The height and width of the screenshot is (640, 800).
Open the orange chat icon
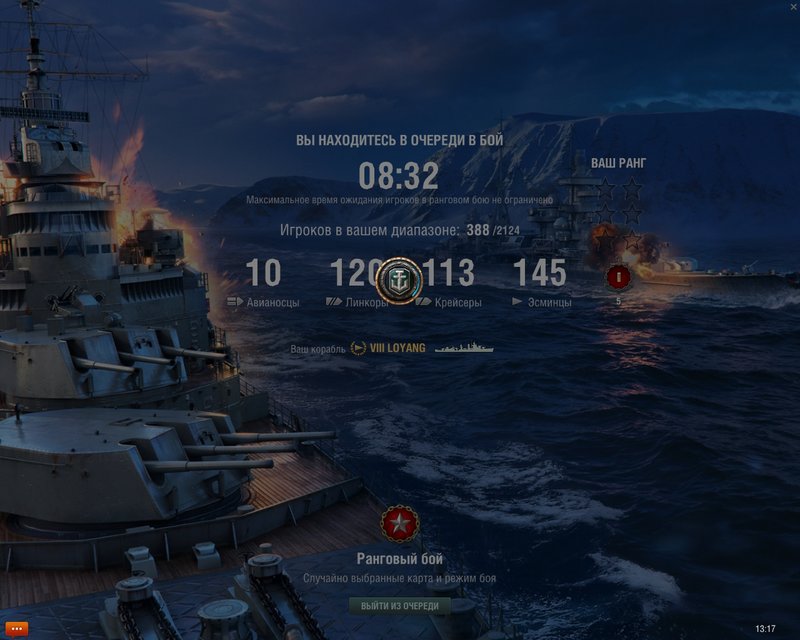click(x=16, y=629)
